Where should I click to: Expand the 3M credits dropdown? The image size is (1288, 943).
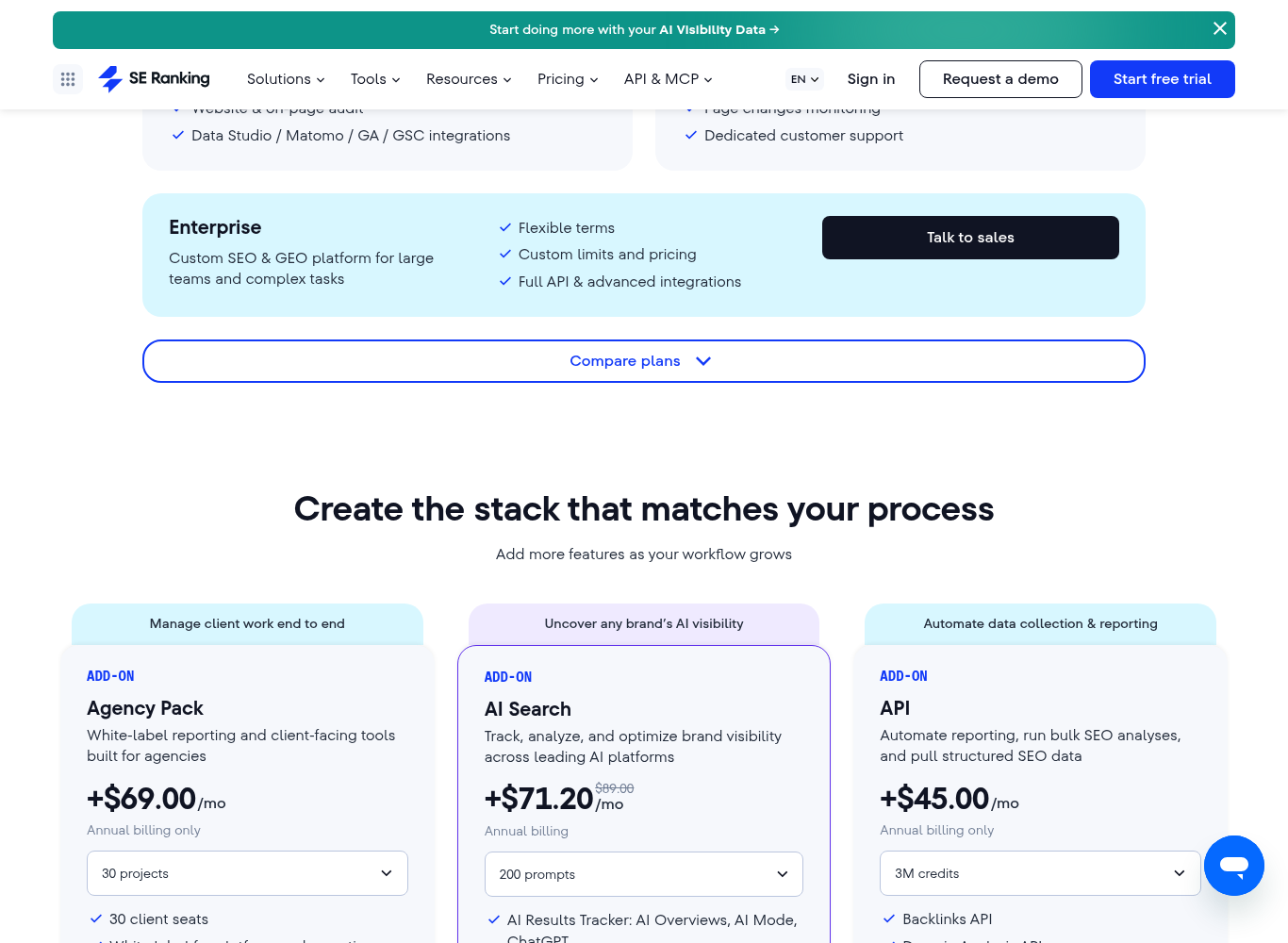pos(1040,873)
